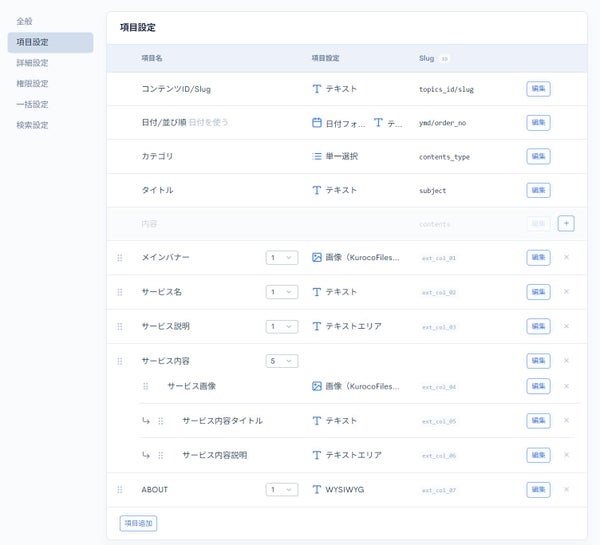Delete the サービス内容タイトル item with X
The image size is (600, 545).
[x=567, y=420]
